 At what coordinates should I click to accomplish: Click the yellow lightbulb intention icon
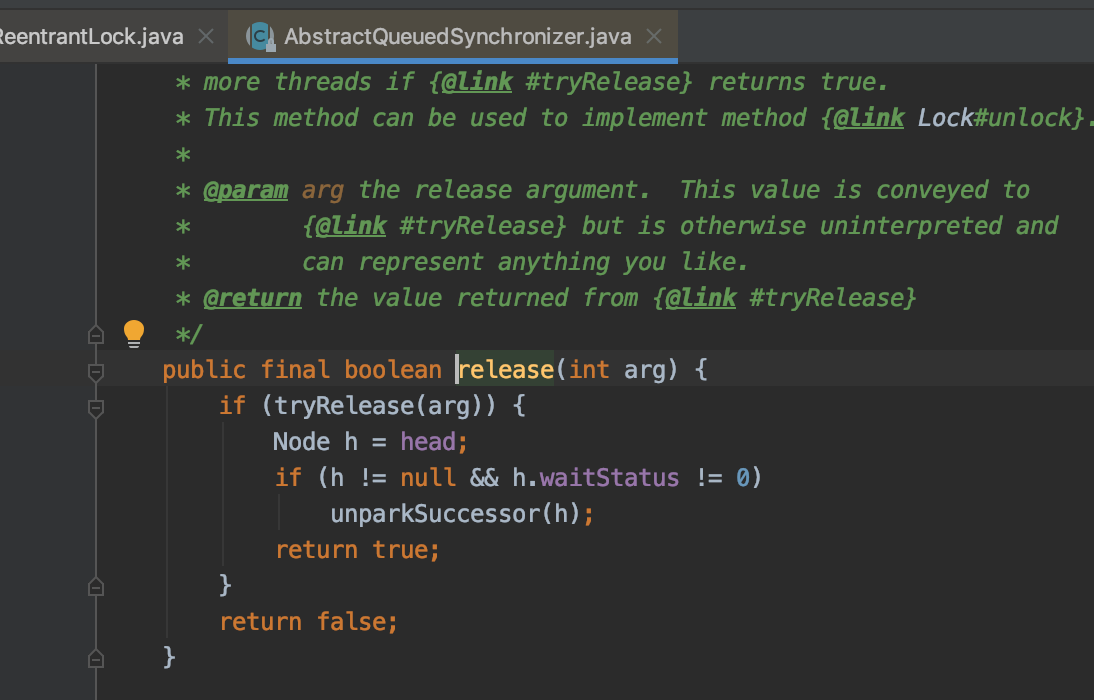(134, 333)
